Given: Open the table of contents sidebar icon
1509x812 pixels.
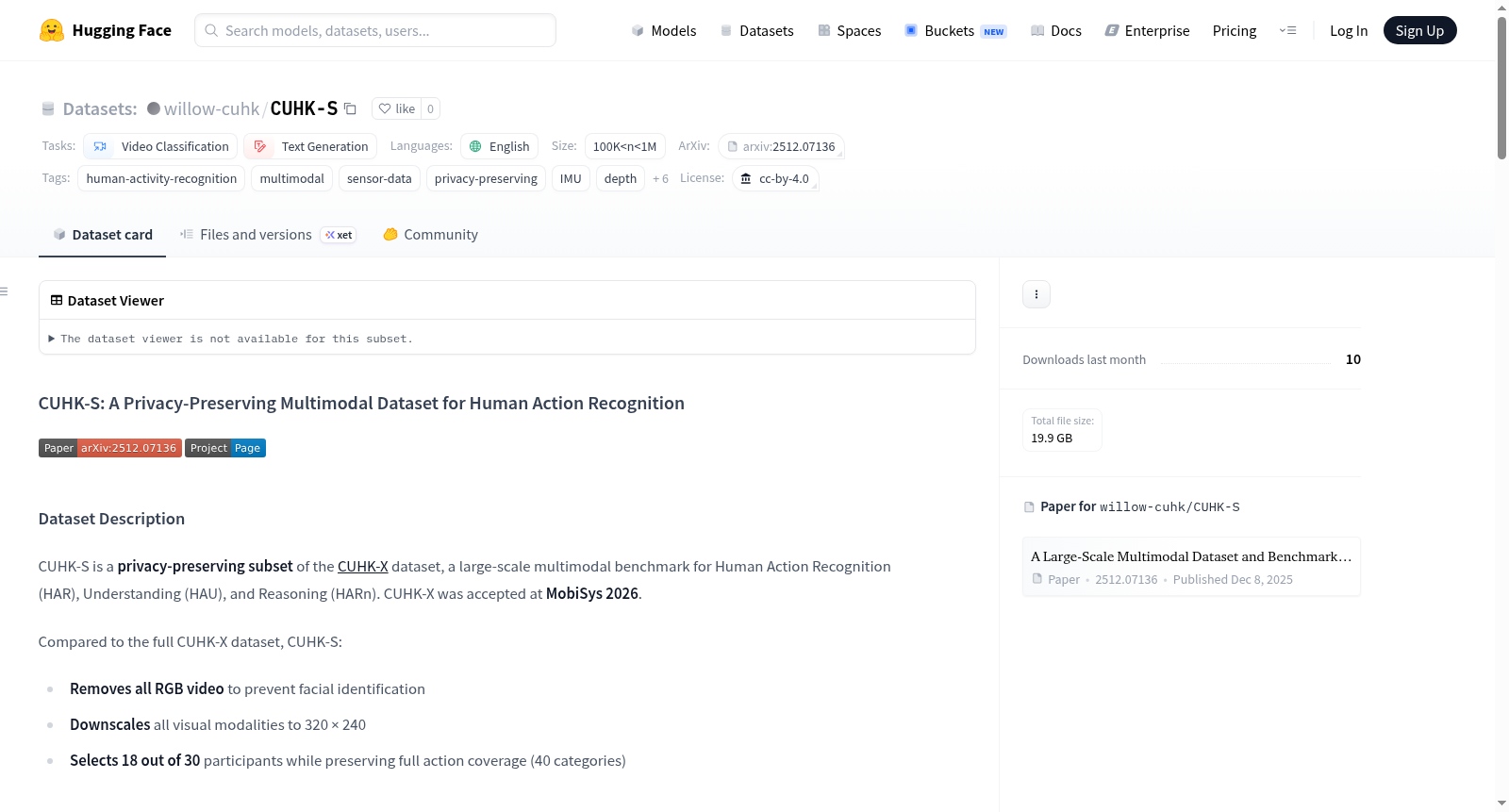Looking at the screenshot, I should [5, 291].
